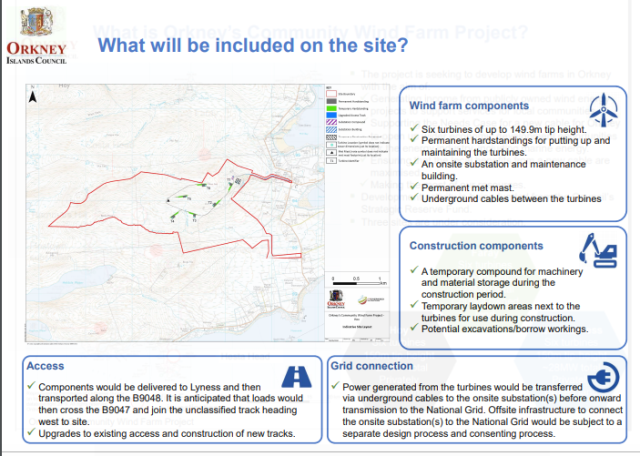640x456 pixels.
Task: Click 'Underground cables between the turbines' text
Action: 512,199
